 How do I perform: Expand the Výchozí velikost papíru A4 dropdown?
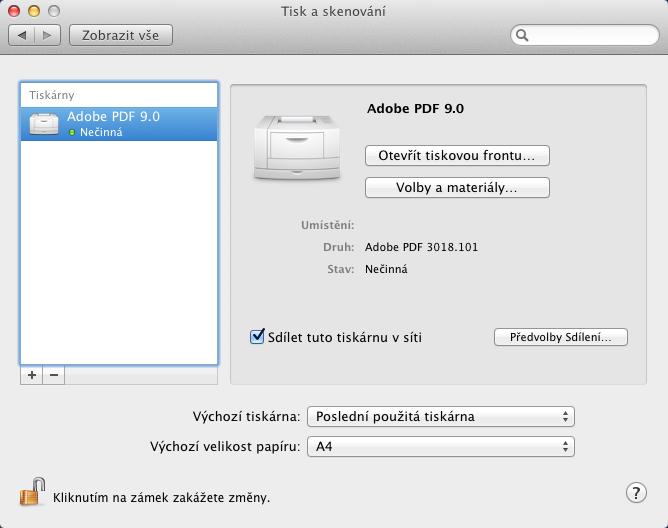point(441,447)
